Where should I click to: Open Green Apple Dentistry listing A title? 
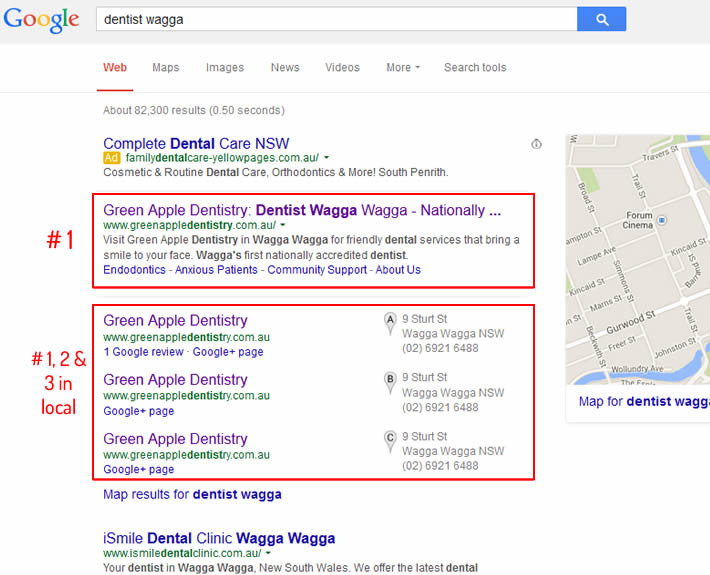pyautogui.click(x=175, y=321)
